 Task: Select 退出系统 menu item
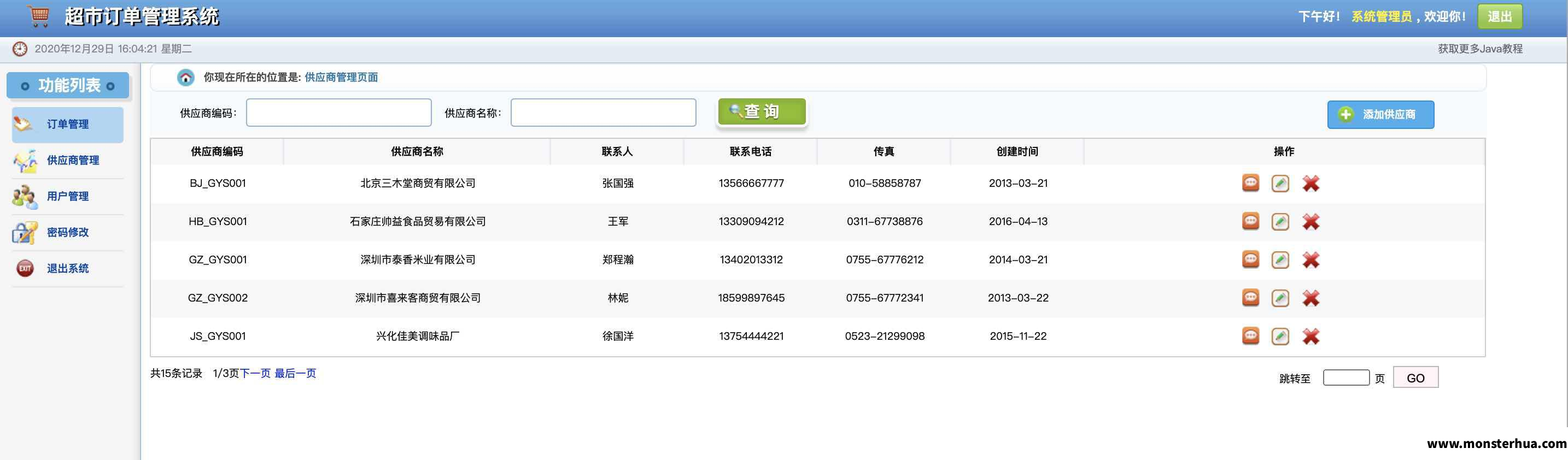tap(68, 268)
